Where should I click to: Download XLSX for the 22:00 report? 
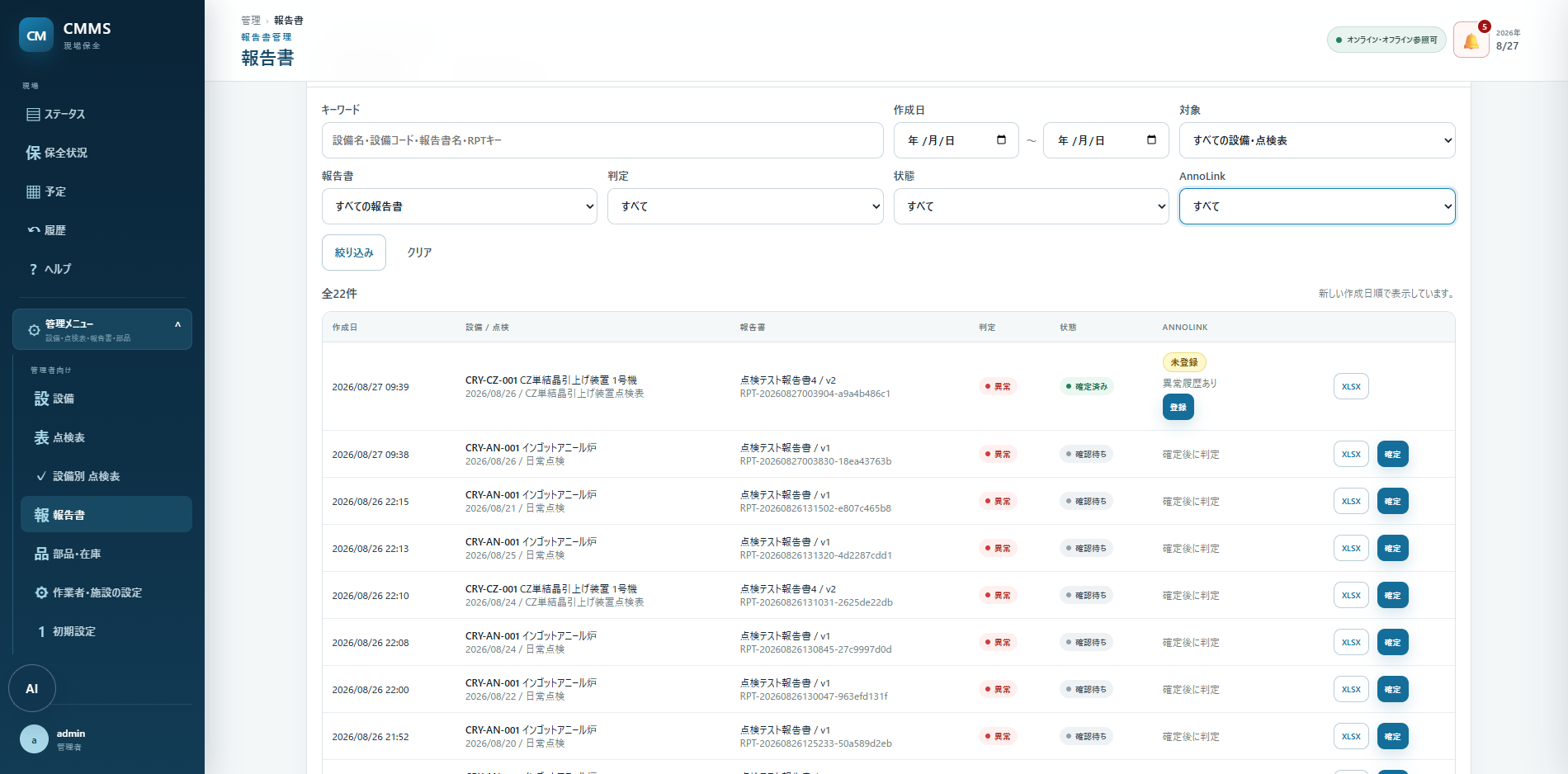tap(1351, 689)
